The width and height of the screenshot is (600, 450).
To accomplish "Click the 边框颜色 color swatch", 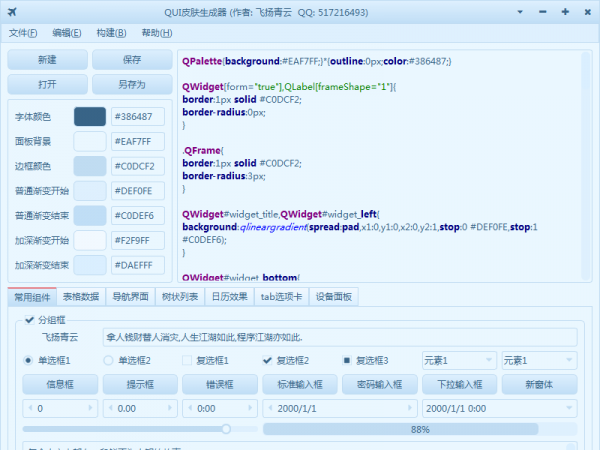I will click(x=90, y=166).
